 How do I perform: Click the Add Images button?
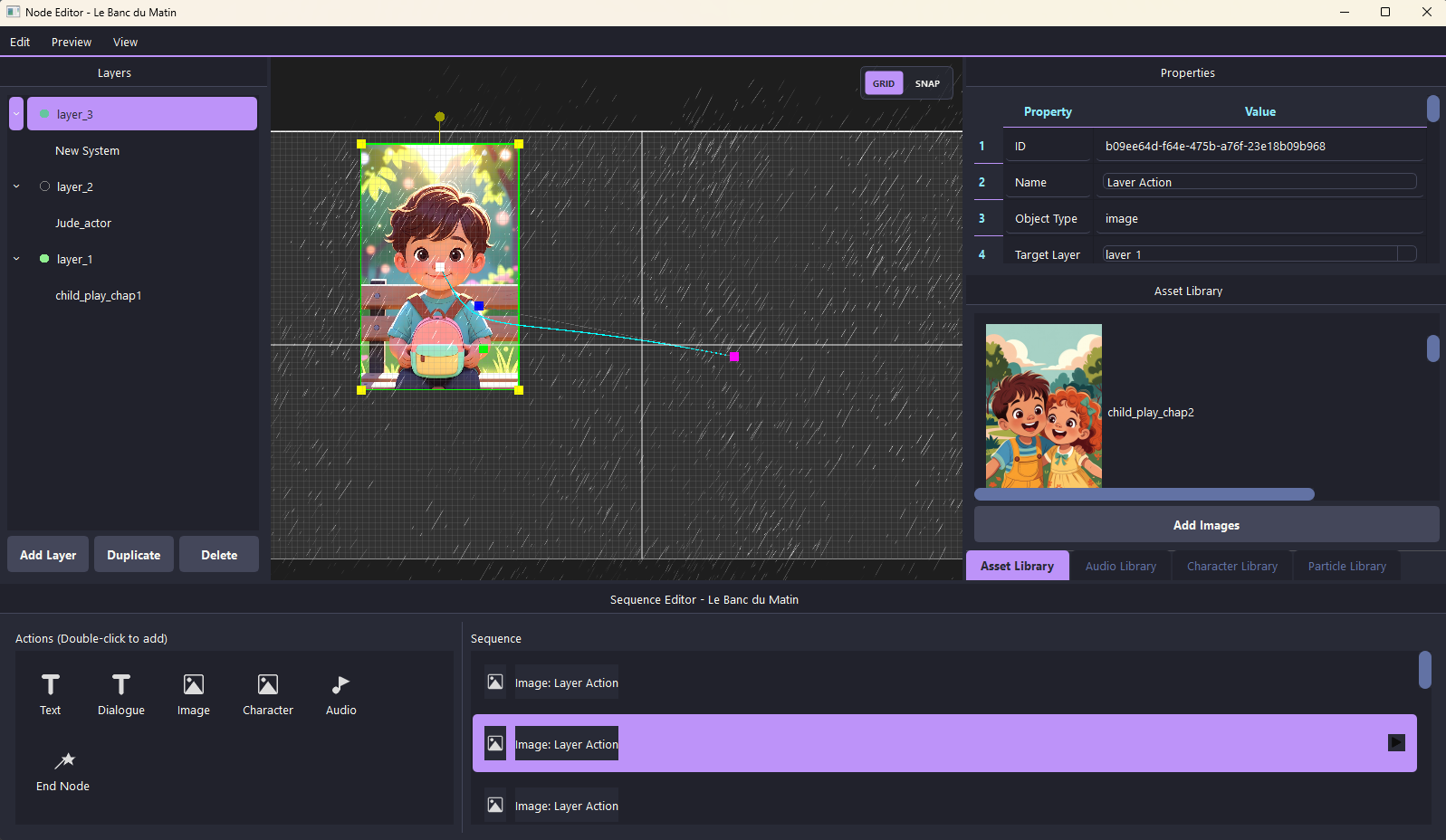click(x=1206, y=525)
